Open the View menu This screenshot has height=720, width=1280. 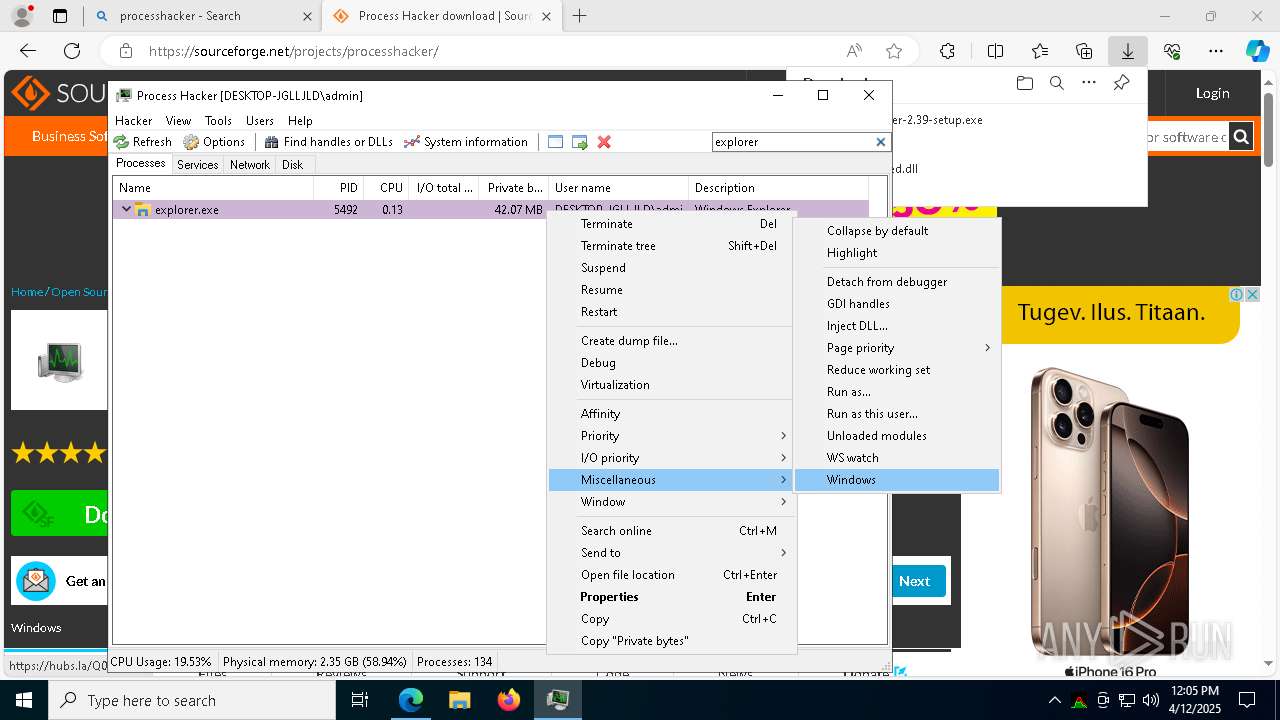pyautogui.click(x=178, y=120)
